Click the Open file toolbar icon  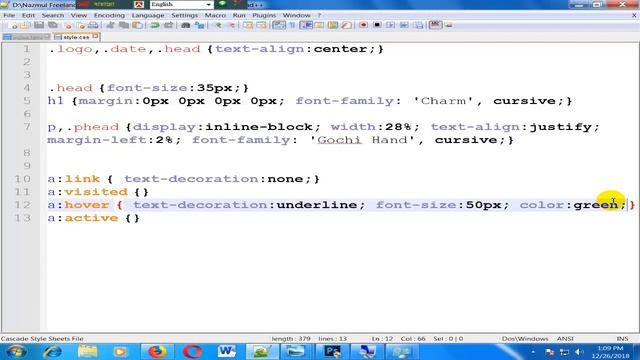25,25
